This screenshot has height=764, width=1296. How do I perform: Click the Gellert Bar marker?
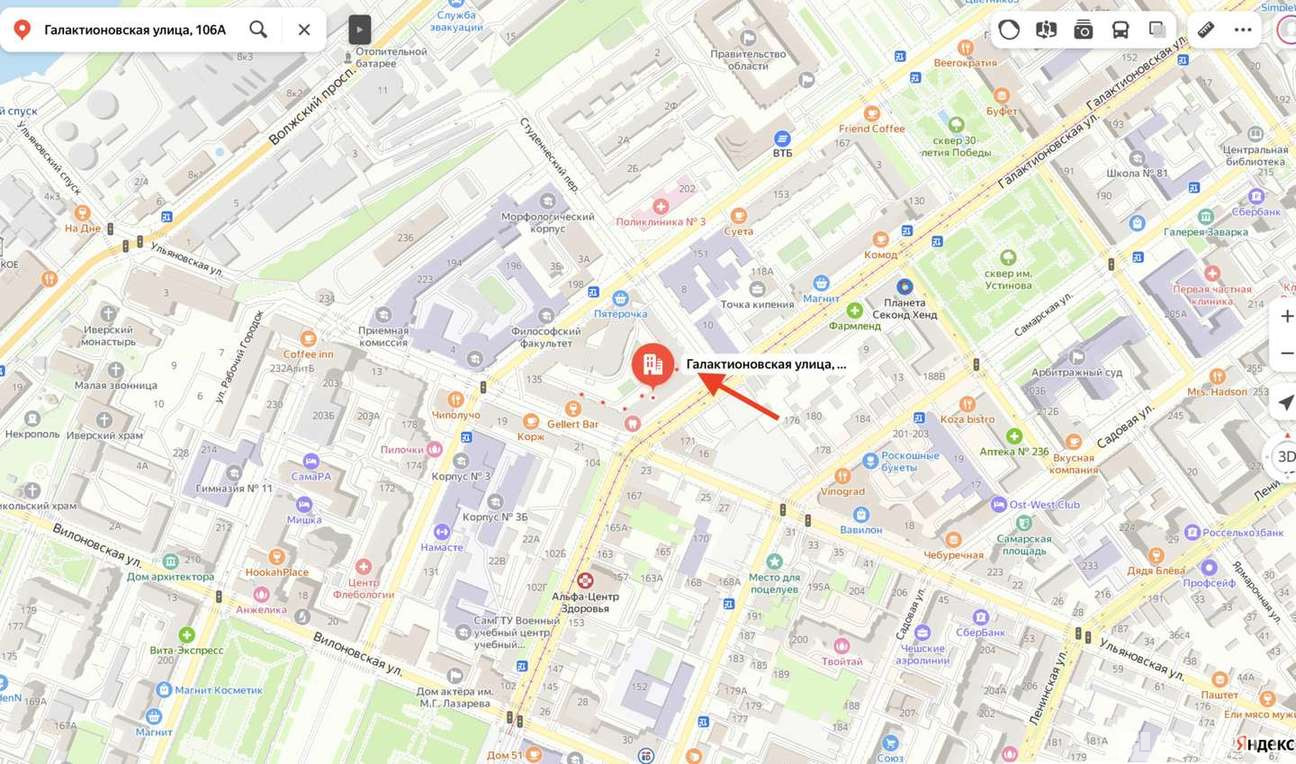(x=573, y=408)
